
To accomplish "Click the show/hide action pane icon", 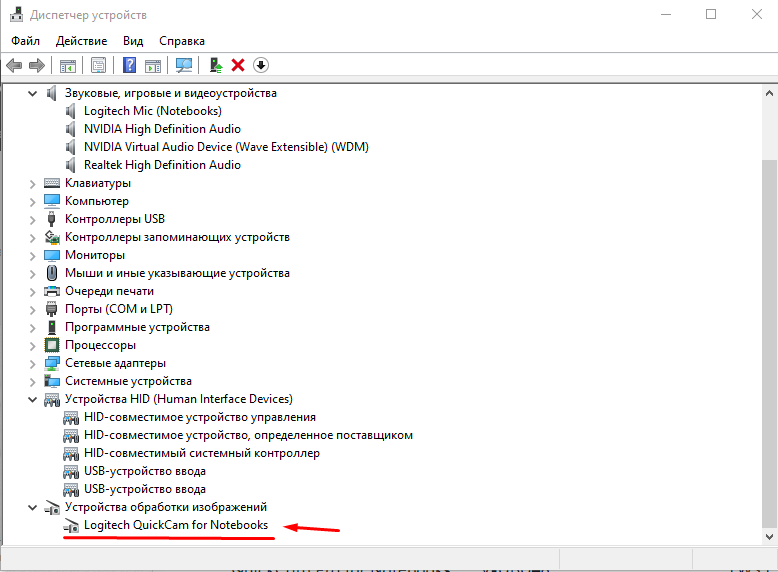I will 153,65.
